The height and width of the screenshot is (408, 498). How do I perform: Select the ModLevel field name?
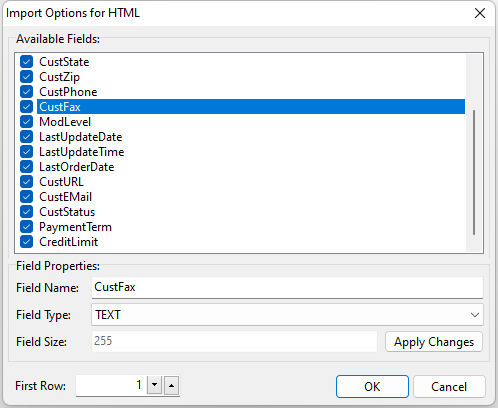[65, 122]
